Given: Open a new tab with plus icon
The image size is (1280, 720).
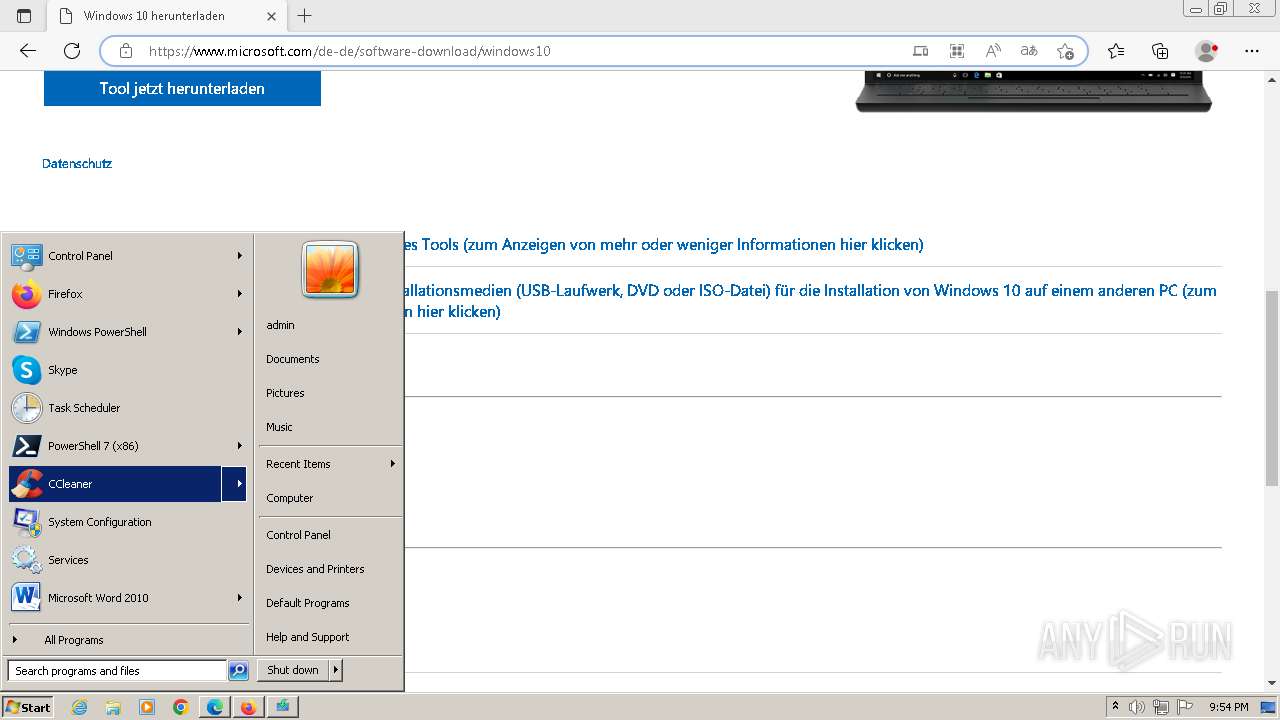Looking at the screenshot, I should (305, 16).
